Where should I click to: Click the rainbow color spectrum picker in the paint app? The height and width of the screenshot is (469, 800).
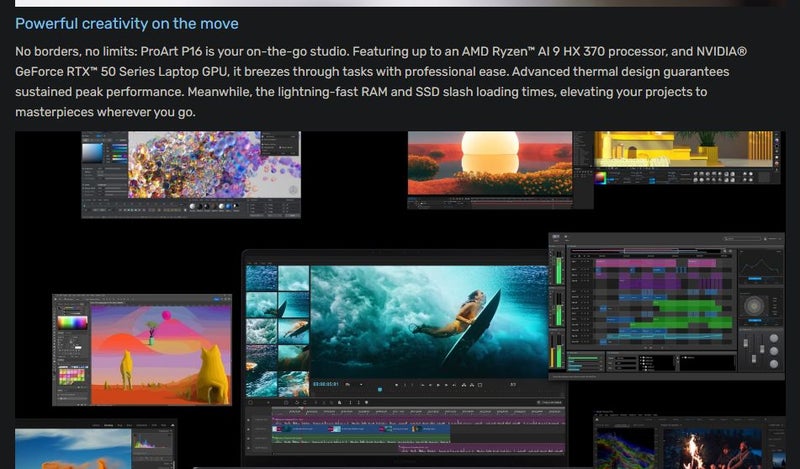pyautogui.click(x=72, y=323)
